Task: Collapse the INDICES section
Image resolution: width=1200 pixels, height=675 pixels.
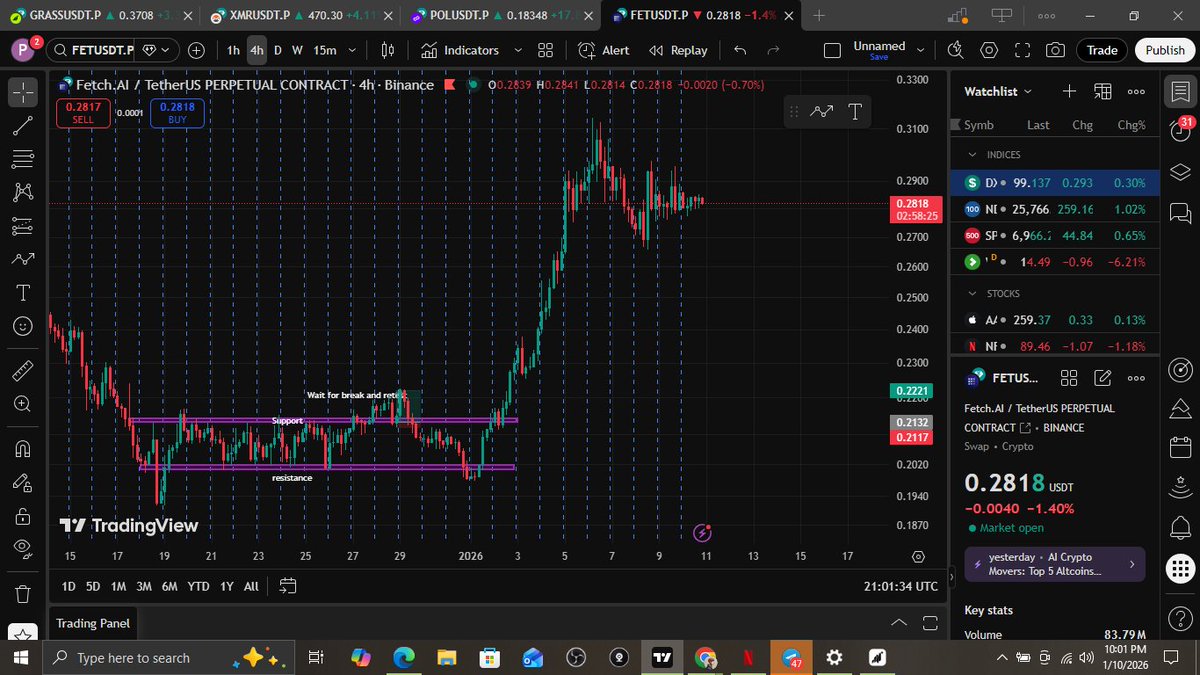Action: [x=971, y=155]
